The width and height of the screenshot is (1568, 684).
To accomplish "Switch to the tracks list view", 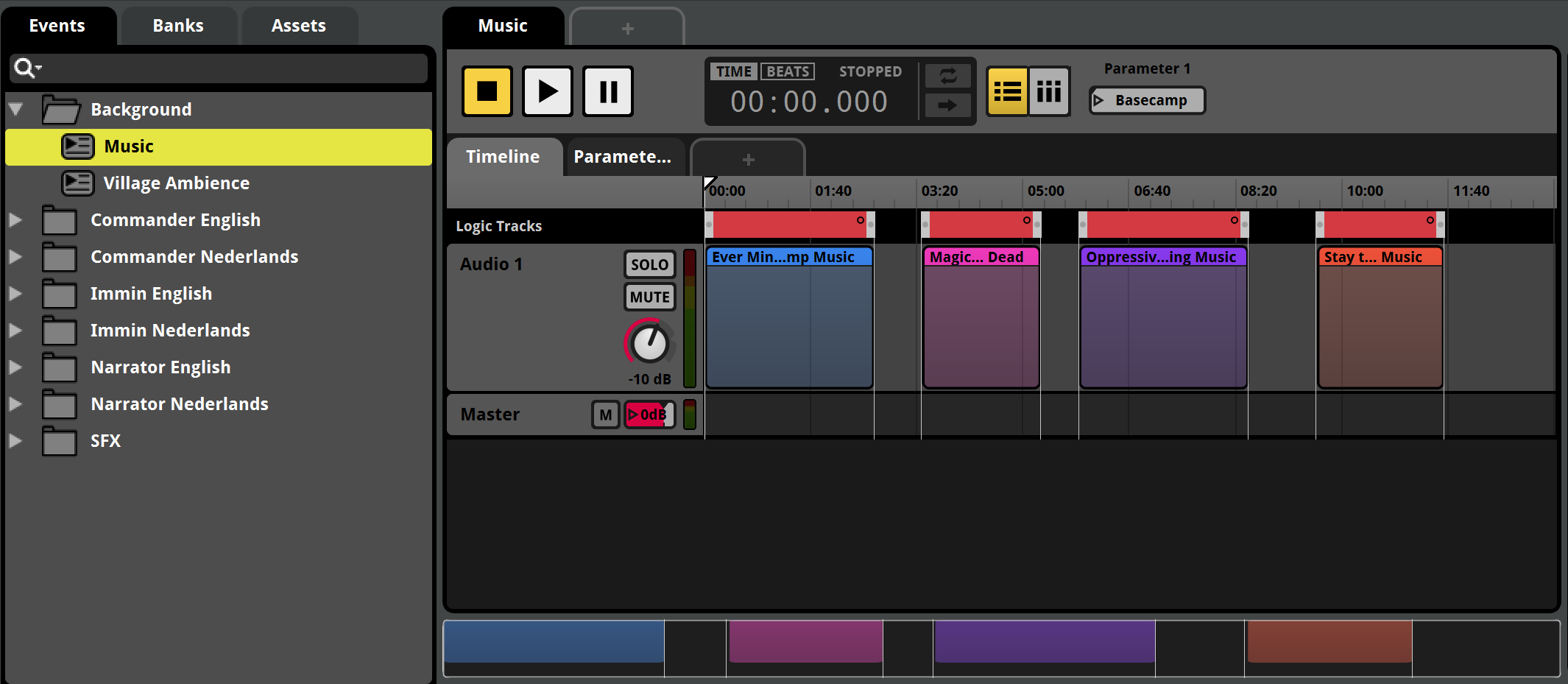I will point(1006,91).
